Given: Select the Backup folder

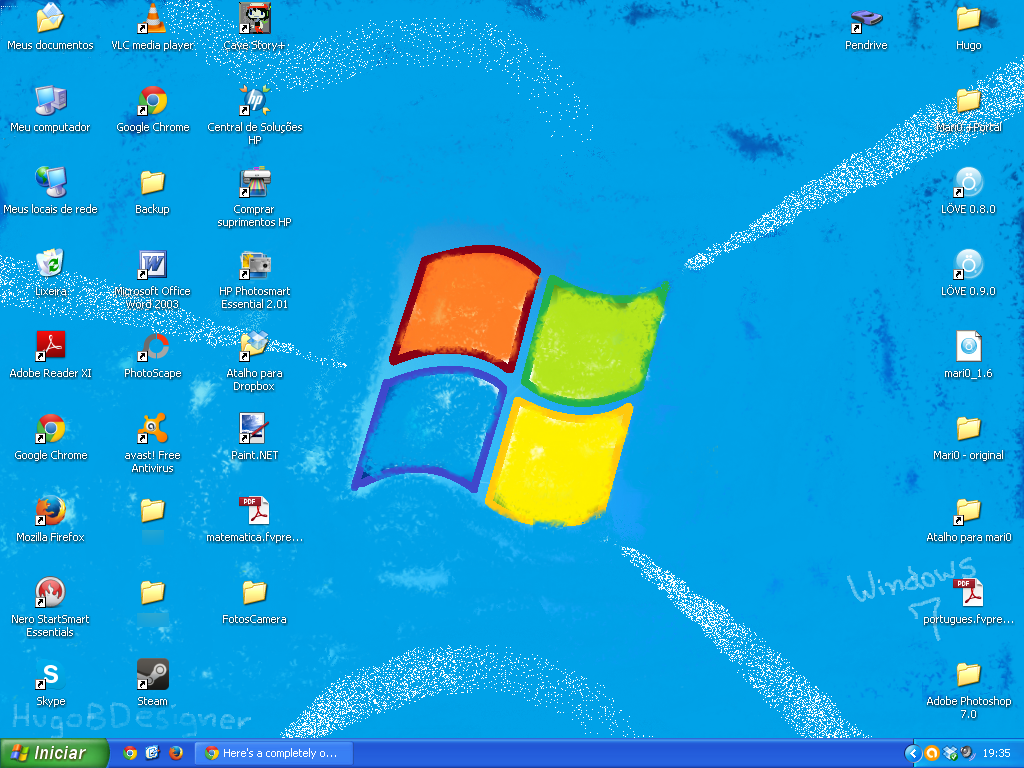Looking at the screenshot, I should (152, 183).
